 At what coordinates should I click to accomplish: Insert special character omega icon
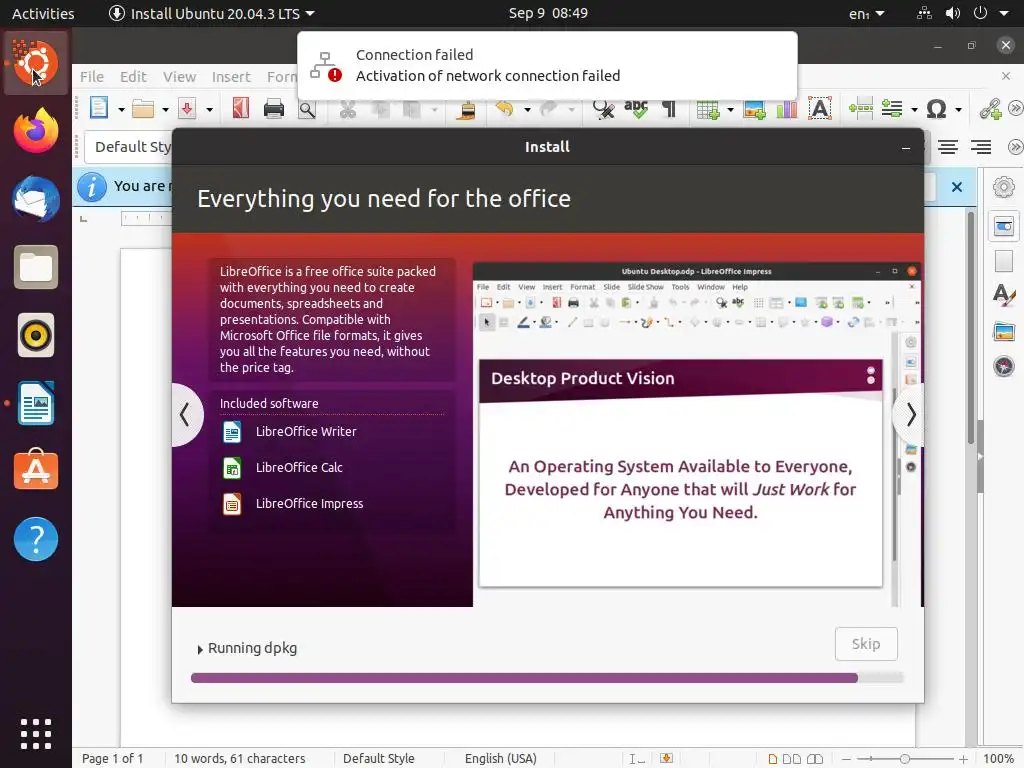(x=936, y=108)
